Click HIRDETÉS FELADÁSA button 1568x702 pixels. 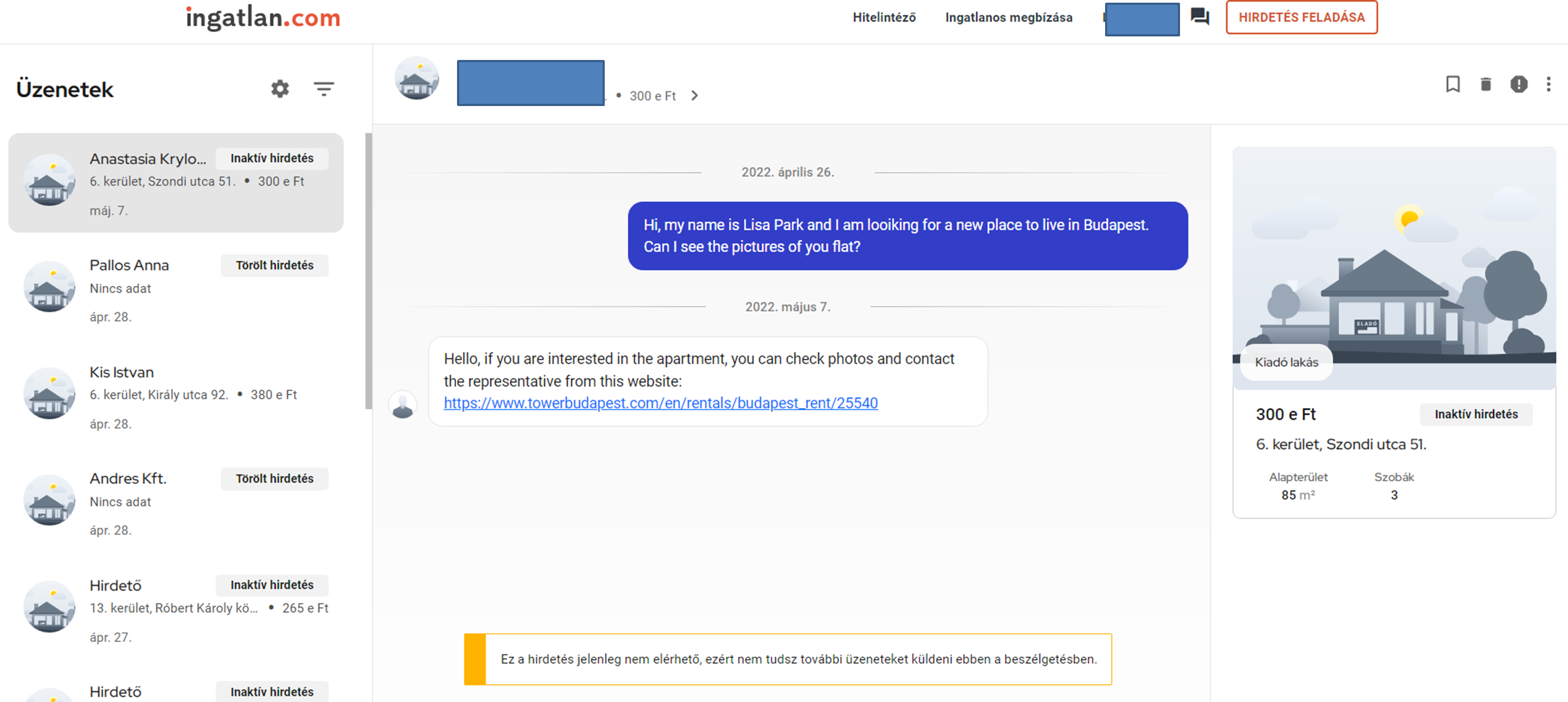[x=1301, y=18]
